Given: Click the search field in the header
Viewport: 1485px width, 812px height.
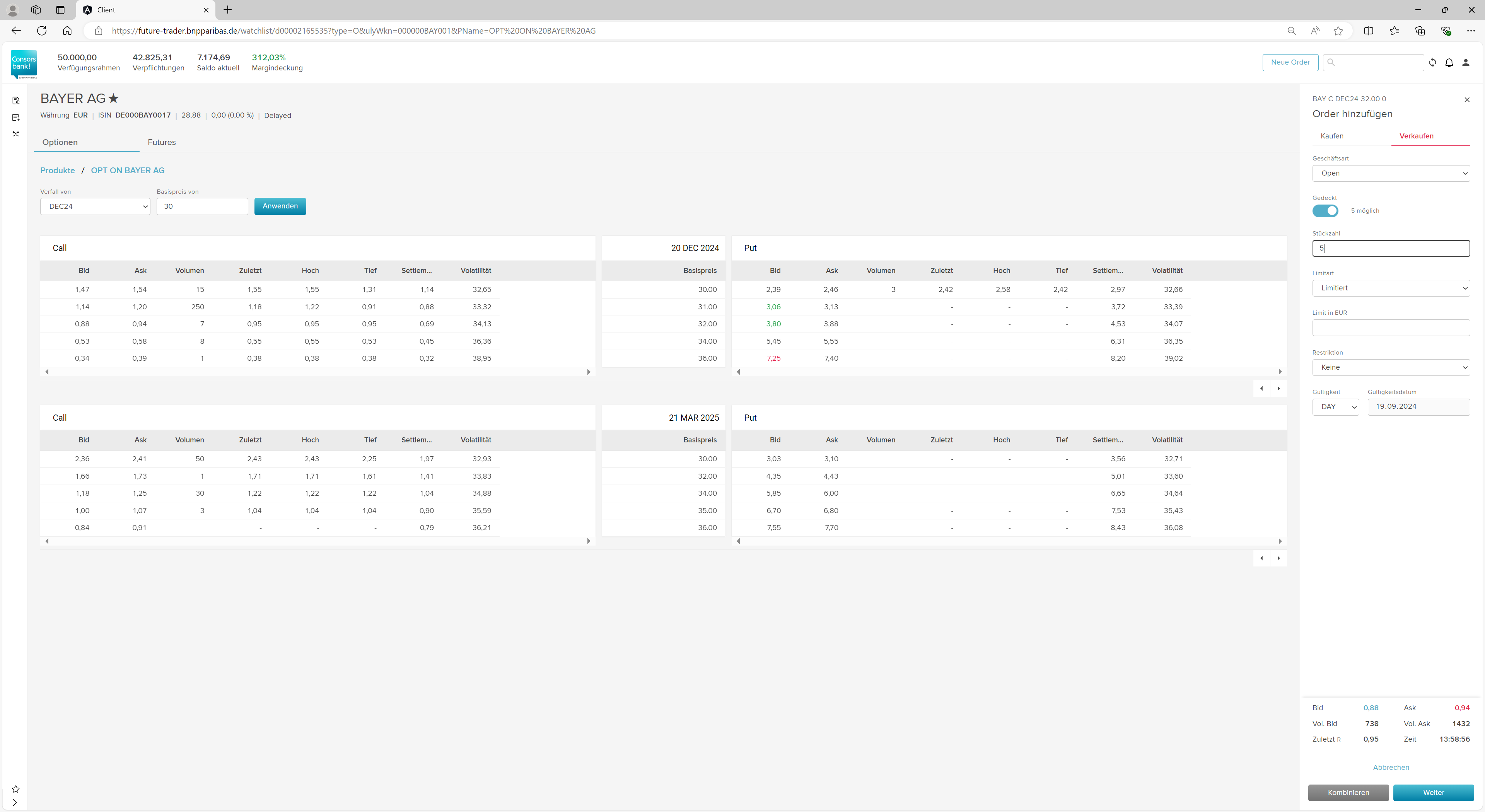Looking at the screenshot, I should point(1373,62).
